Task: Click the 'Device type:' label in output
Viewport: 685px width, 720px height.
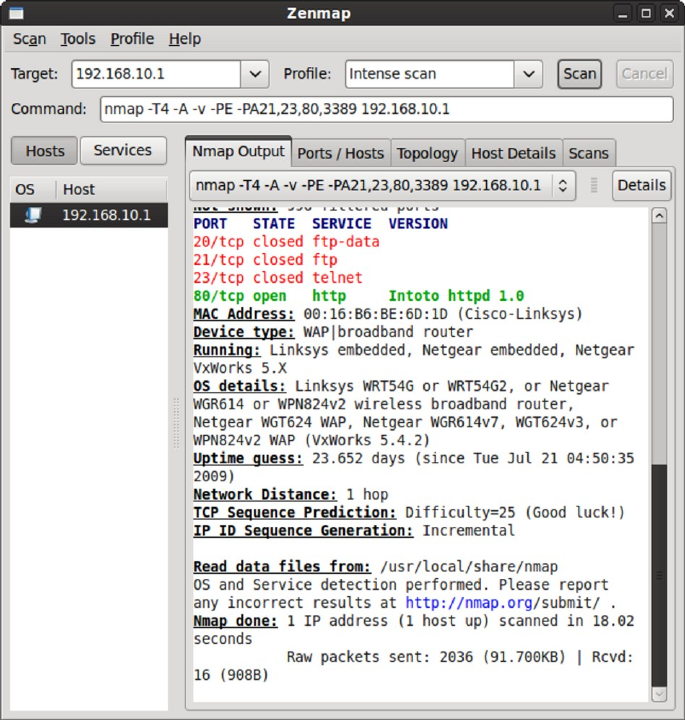Action: coord(244,332)
